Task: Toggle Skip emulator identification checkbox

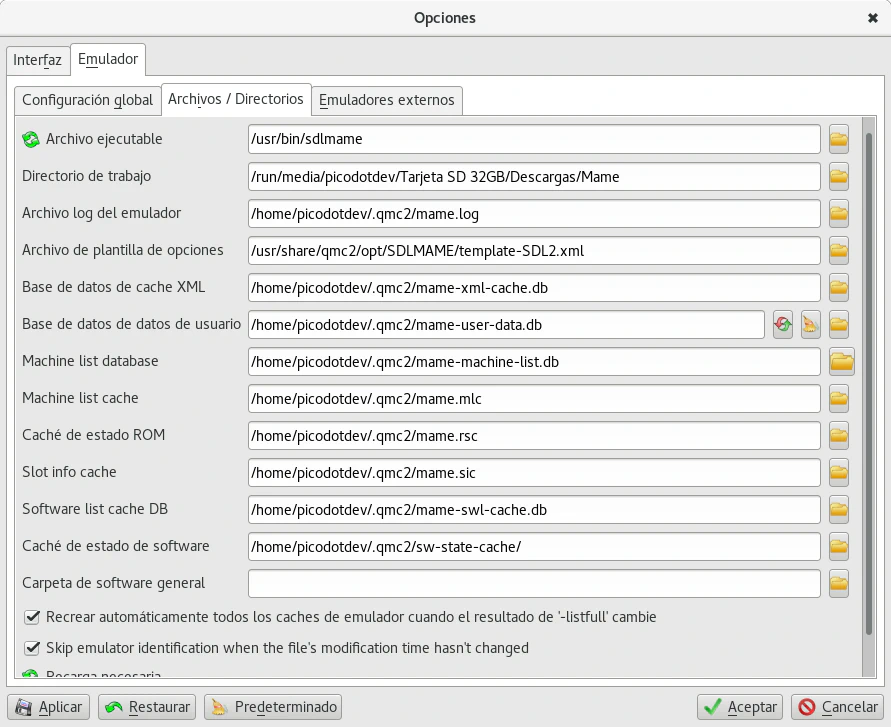Action: 32,648
